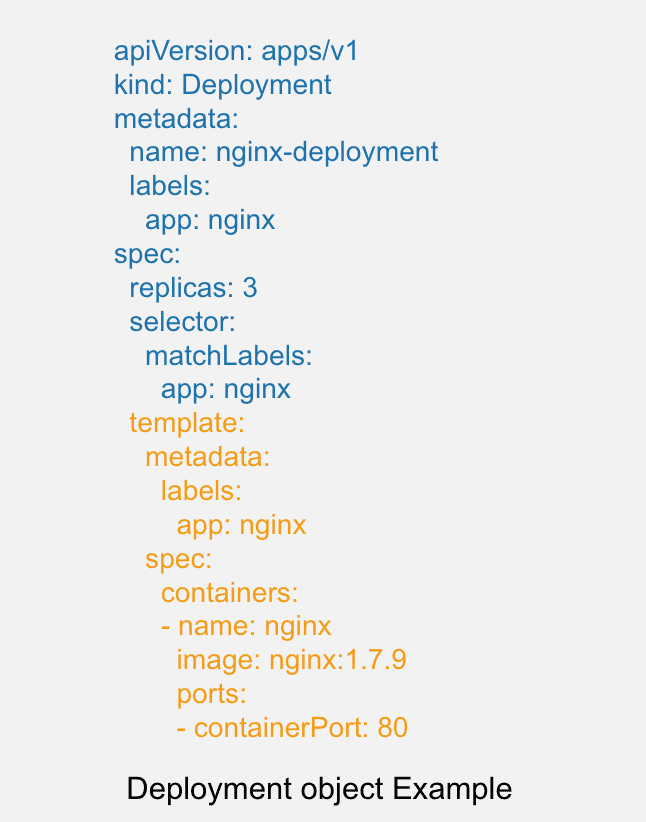Image resolution: width=646 pixels, height=822 pixels.
Task: Click app: nginx under matchLabels
Action: [225, 390]
